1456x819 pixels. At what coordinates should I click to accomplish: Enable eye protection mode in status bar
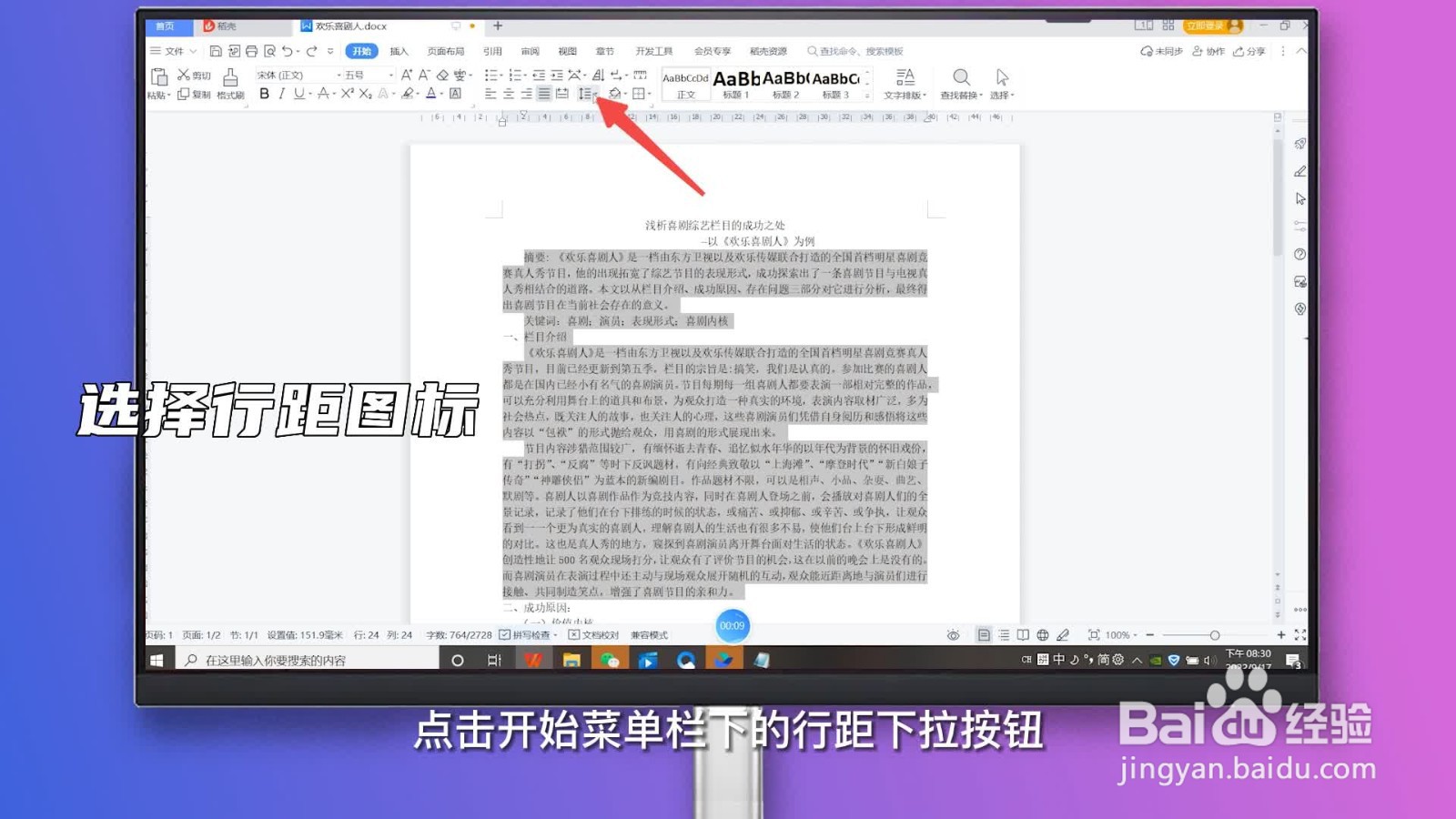953,634
